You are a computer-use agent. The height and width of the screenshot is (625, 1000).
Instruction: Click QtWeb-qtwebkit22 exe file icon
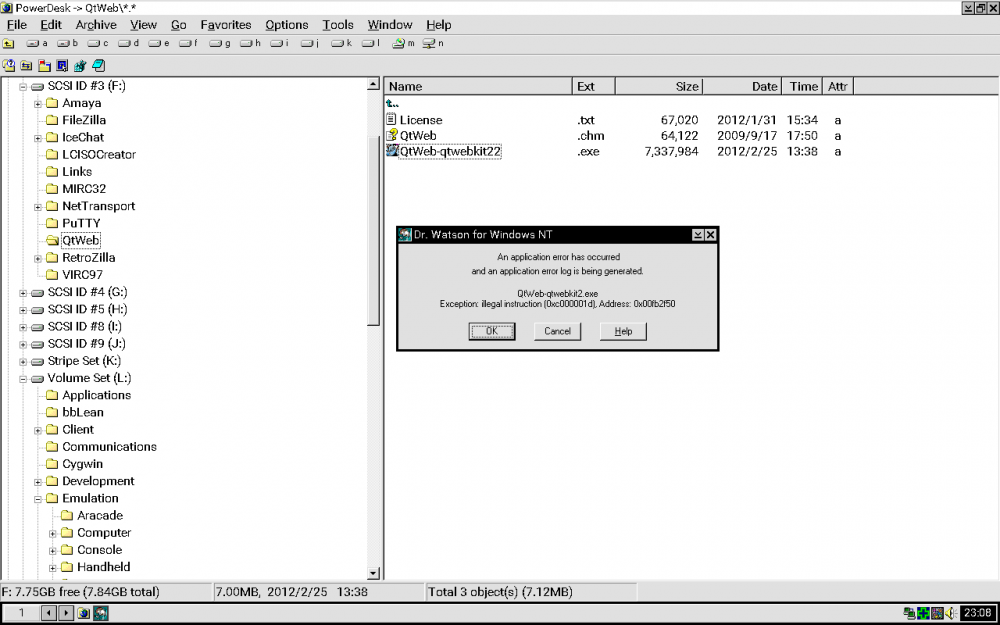click(392, 151)
